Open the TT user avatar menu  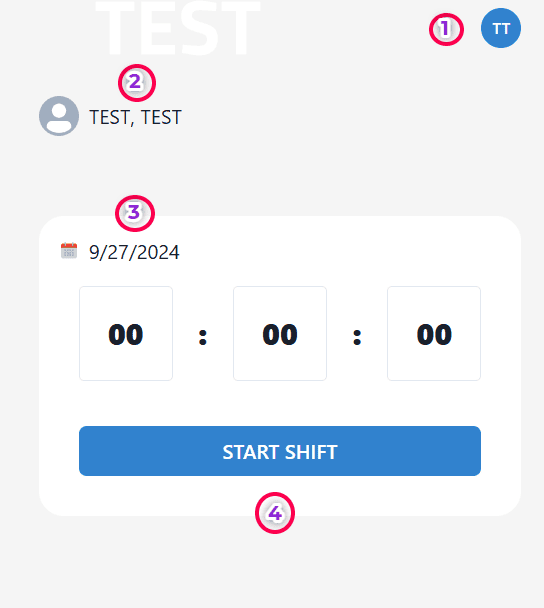(501, 28)
